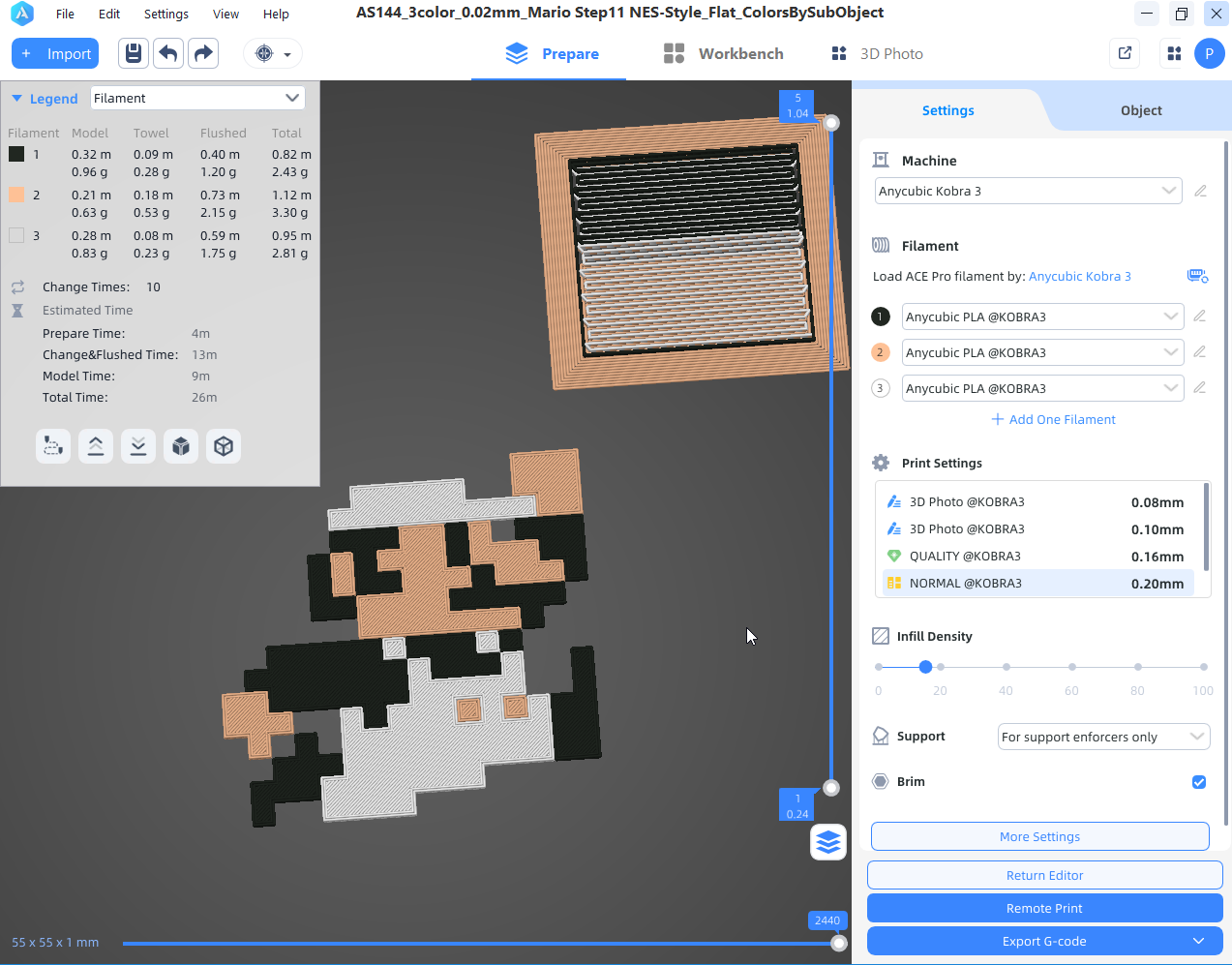The image size is (1232, 965).
Task: Toggle the filament 2 orange color swatch in the legend
Action: tap(16, 195)
